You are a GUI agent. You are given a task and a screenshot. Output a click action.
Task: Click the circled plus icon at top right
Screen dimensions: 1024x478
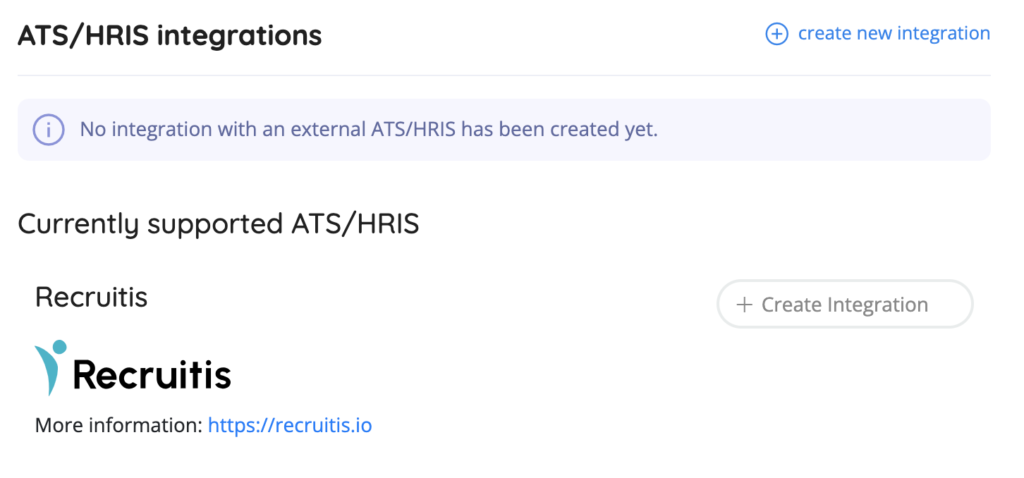pos(776,34)
